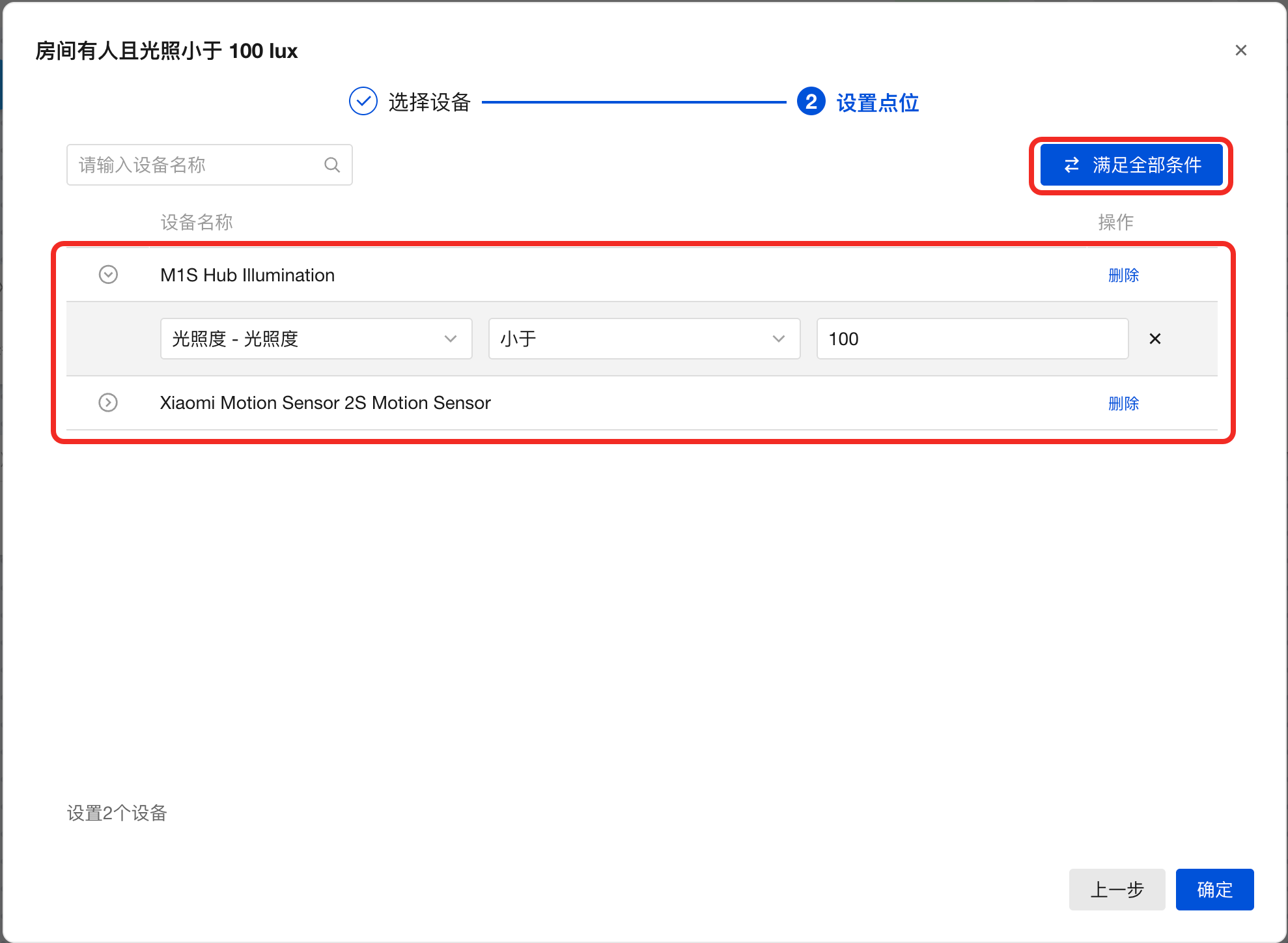Focus the device name search field
The height and width of the screenshot is (943, 1288).
tap(195, 165)
